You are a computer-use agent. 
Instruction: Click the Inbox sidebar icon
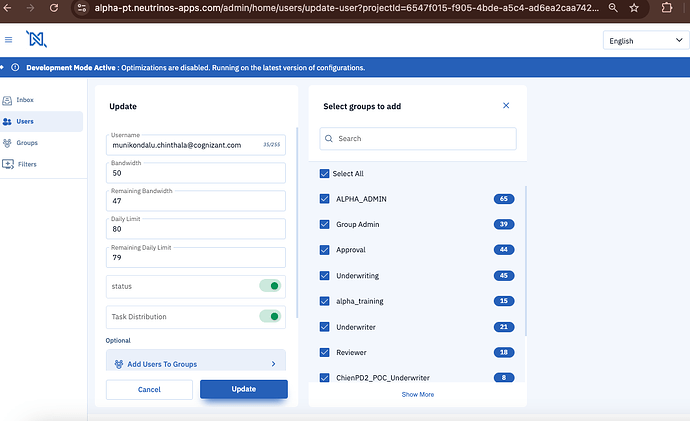click(x=7, y=100)
